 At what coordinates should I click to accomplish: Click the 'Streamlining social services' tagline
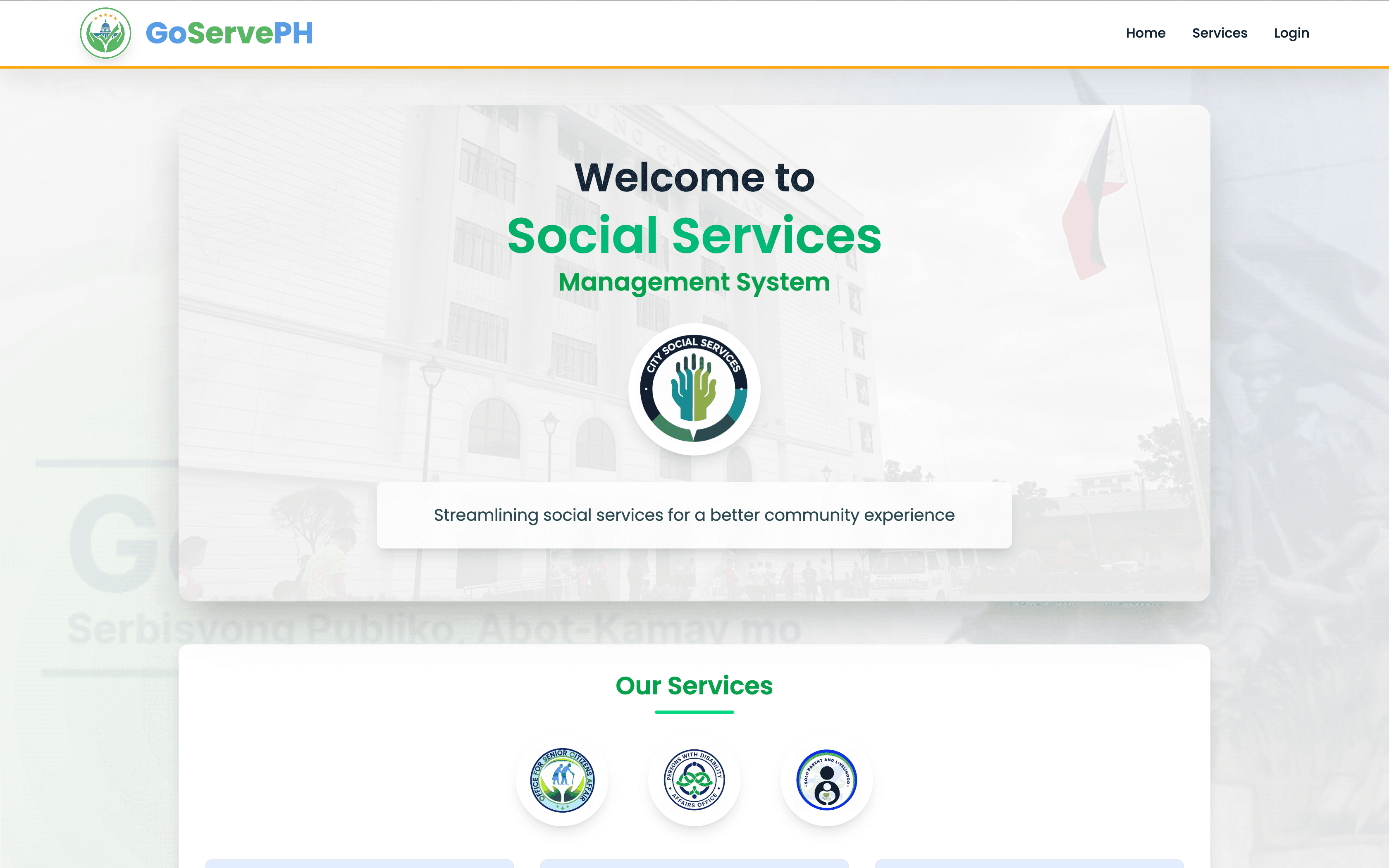[x=694, y=515]
